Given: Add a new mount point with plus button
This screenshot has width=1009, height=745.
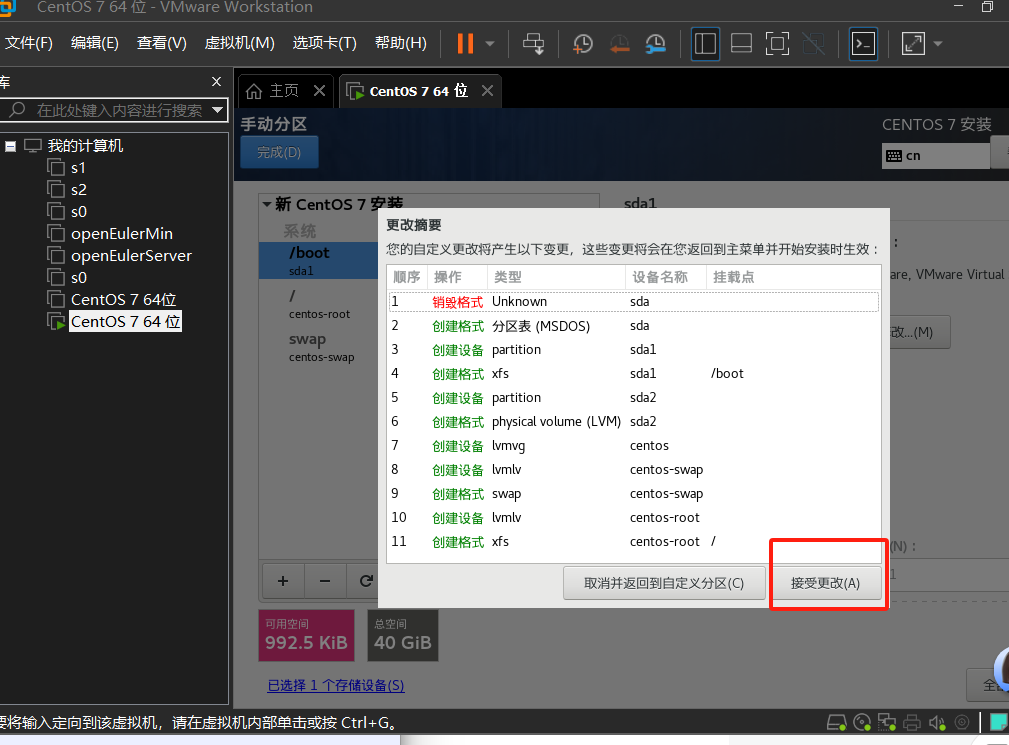Looking at the screenshot, I should point(282,582).
